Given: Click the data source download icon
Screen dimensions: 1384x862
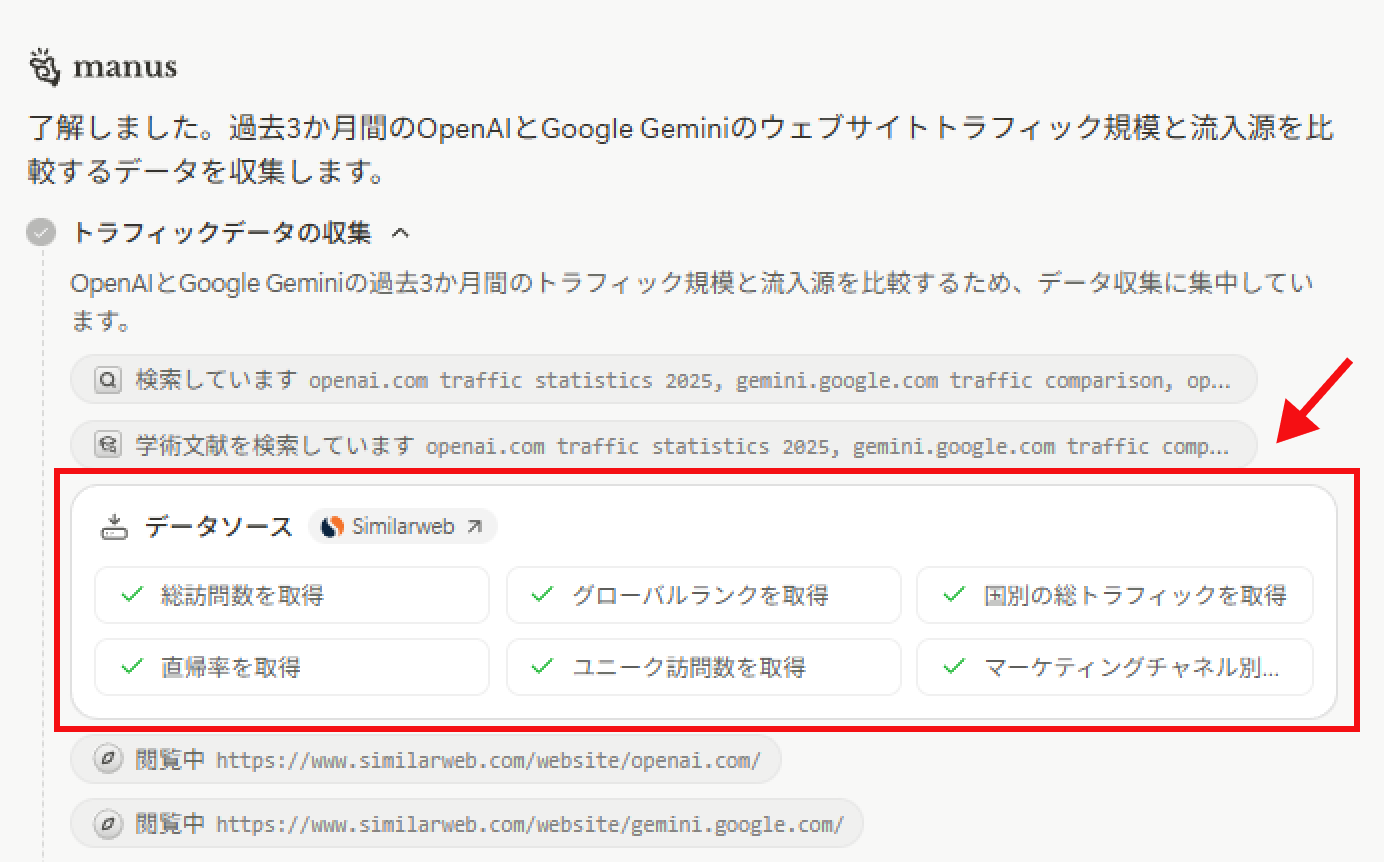Looking at the screenshot, I should (115, 527).
